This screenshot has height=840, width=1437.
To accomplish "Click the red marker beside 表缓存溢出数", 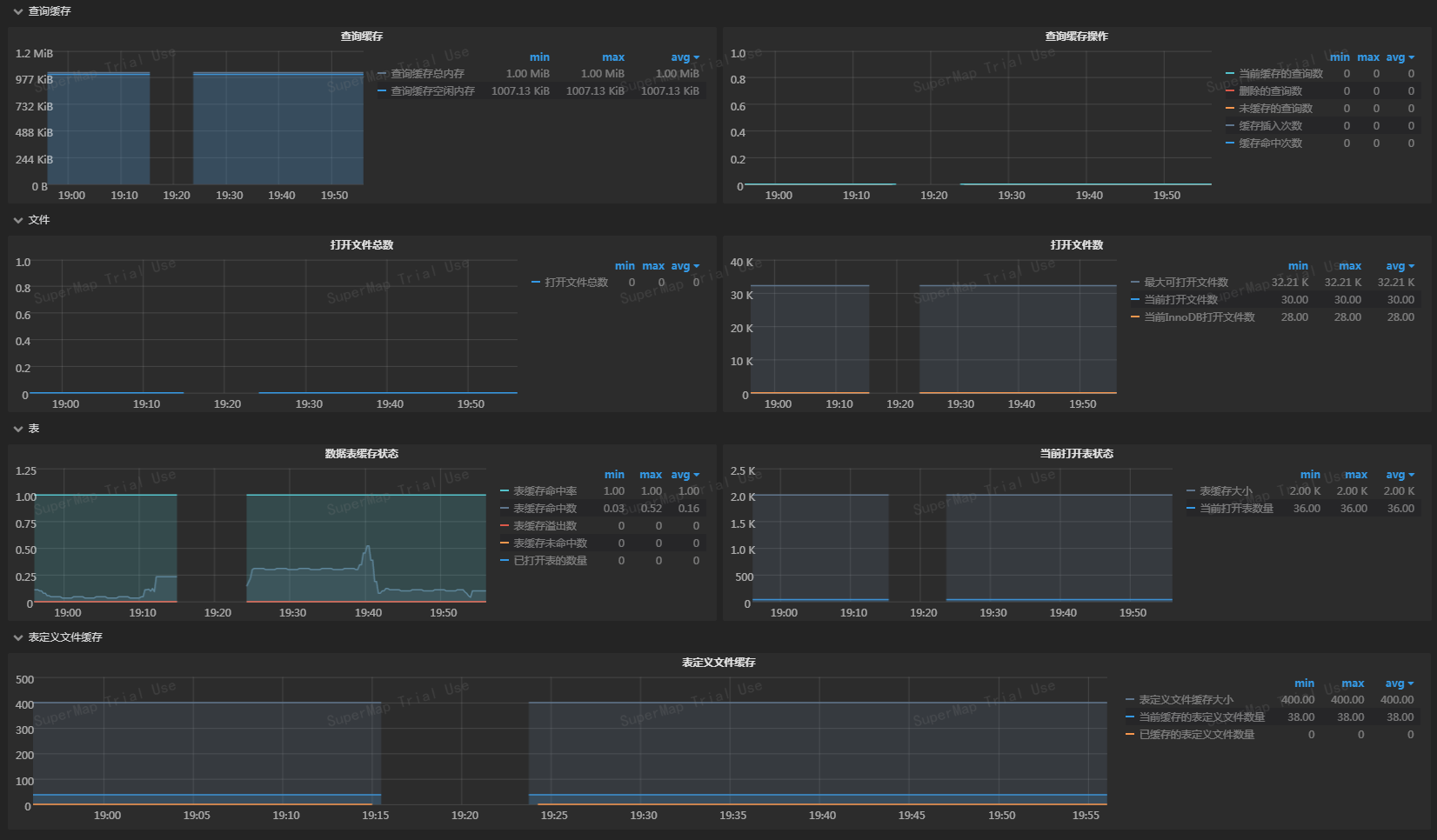I will [503, 525].
